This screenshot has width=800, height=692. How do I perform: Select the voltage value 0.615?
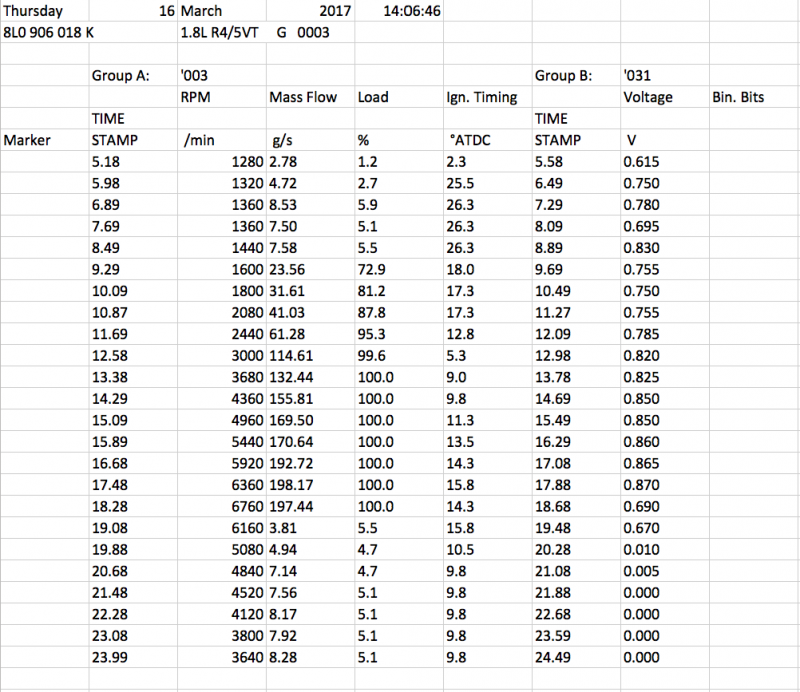point(642,160)
